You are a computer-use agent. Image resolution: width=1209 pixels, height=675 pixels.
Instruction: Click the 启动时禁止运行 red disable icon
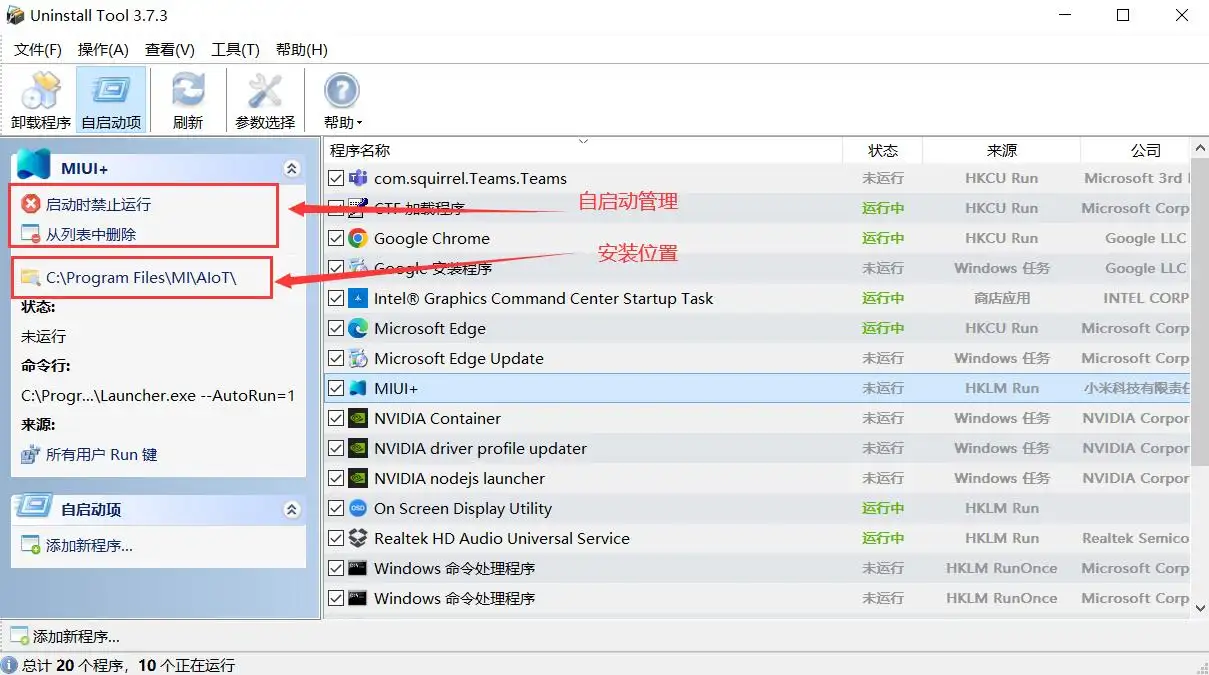pyautogui.click(x=31, y=204)
